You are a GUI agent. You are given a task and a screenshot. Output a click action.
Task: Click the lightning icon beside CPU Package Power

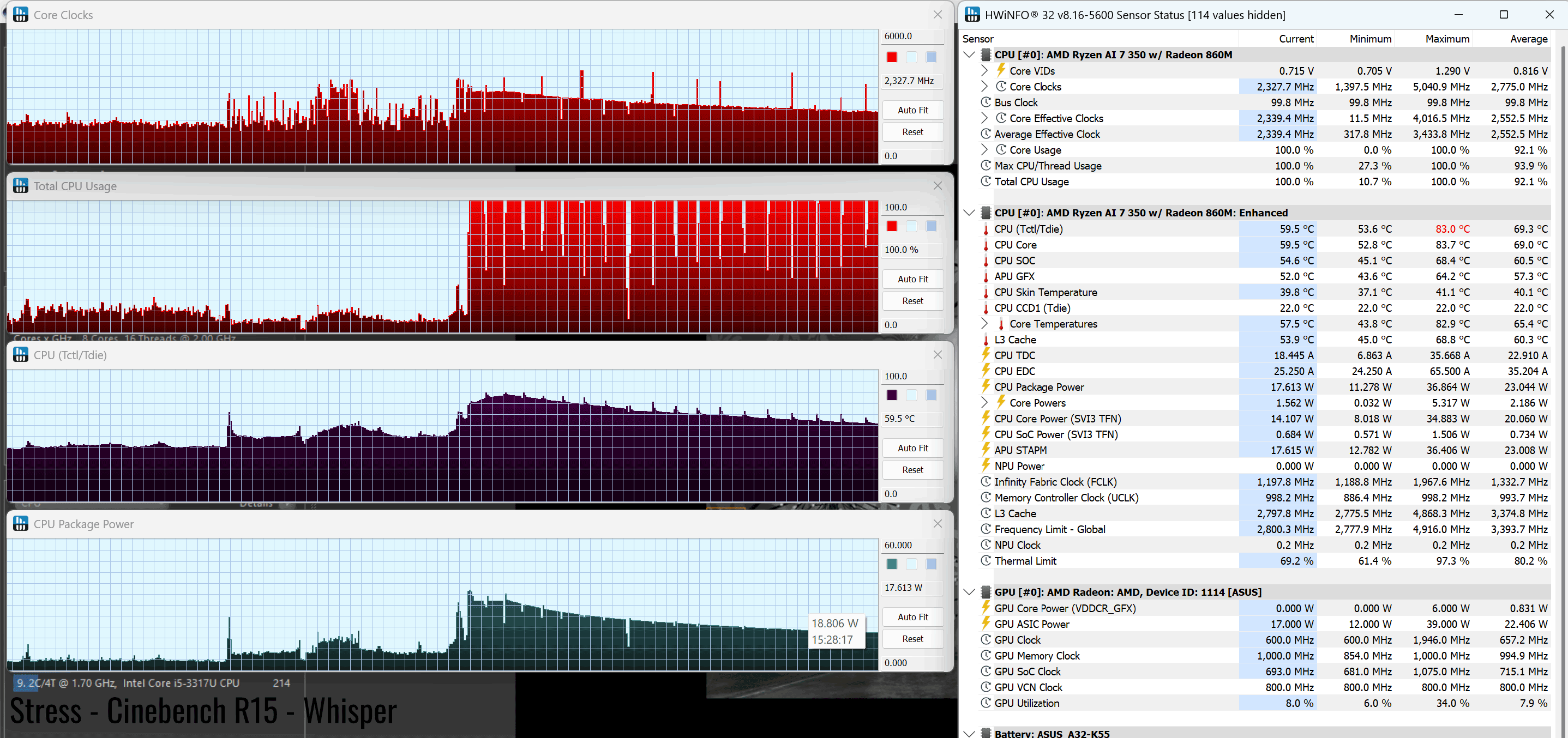tap(986, 386)
